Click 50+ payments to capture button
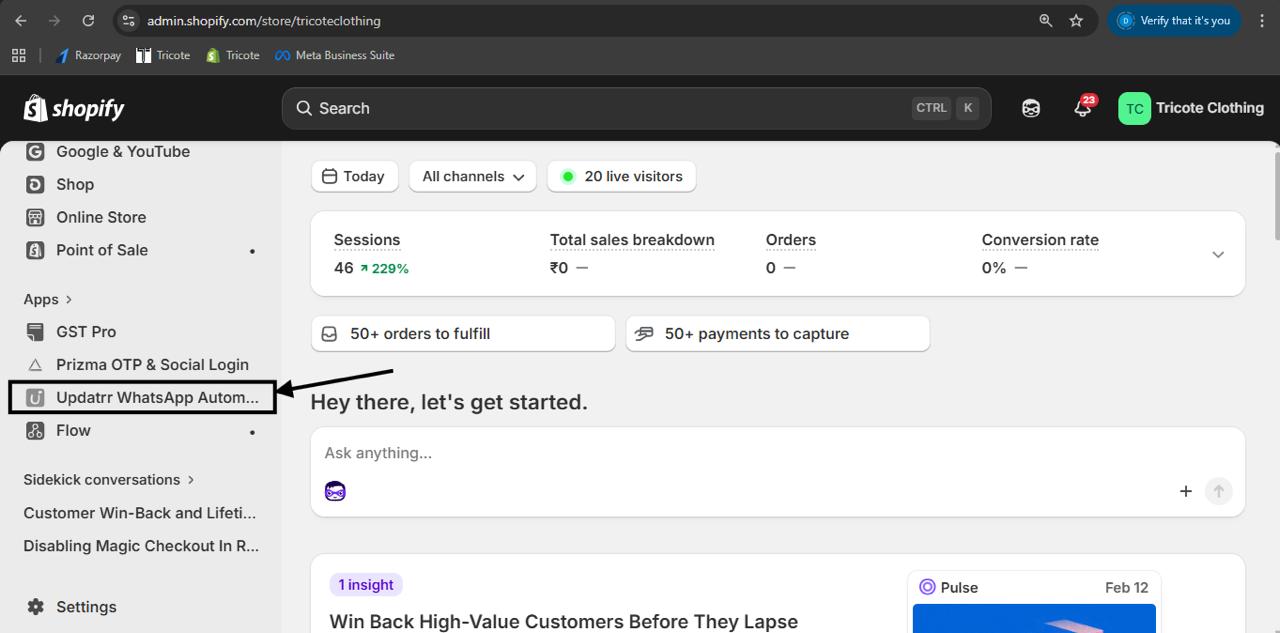Viewport: 1280px width, 633px height. (777, 334)
